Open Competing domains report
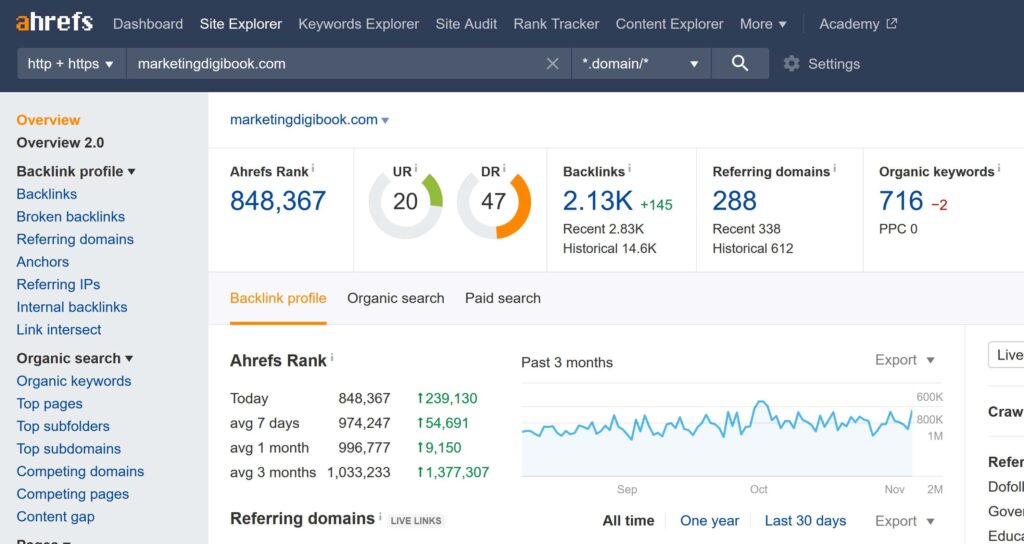 point(80,472)
